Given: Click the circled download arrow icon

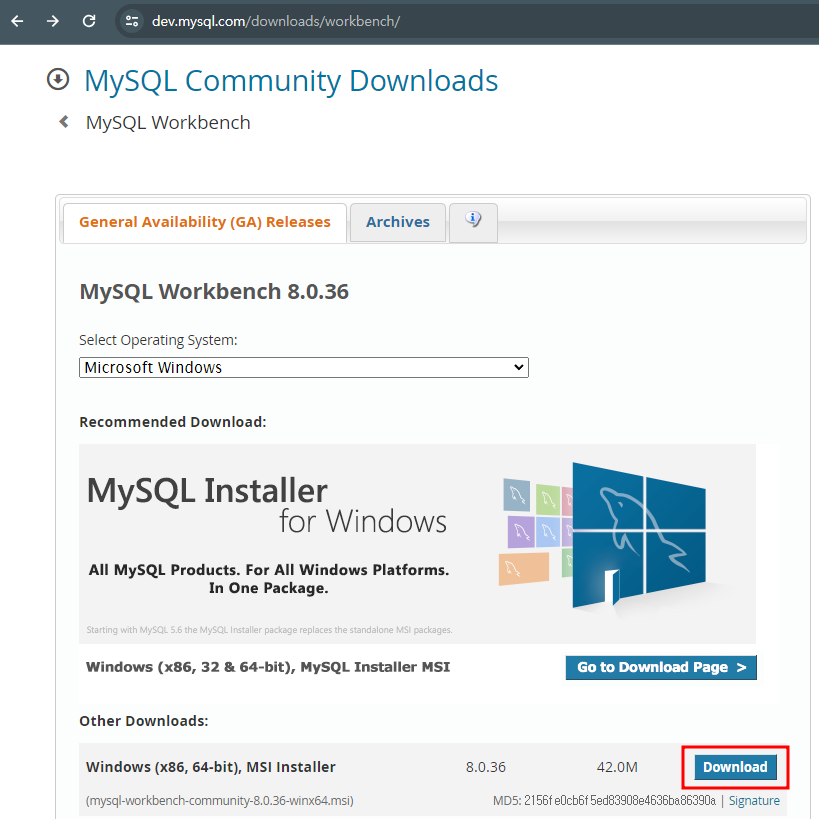Looking at the screenshot, I should pyautogui.click(x=57, y=78).
